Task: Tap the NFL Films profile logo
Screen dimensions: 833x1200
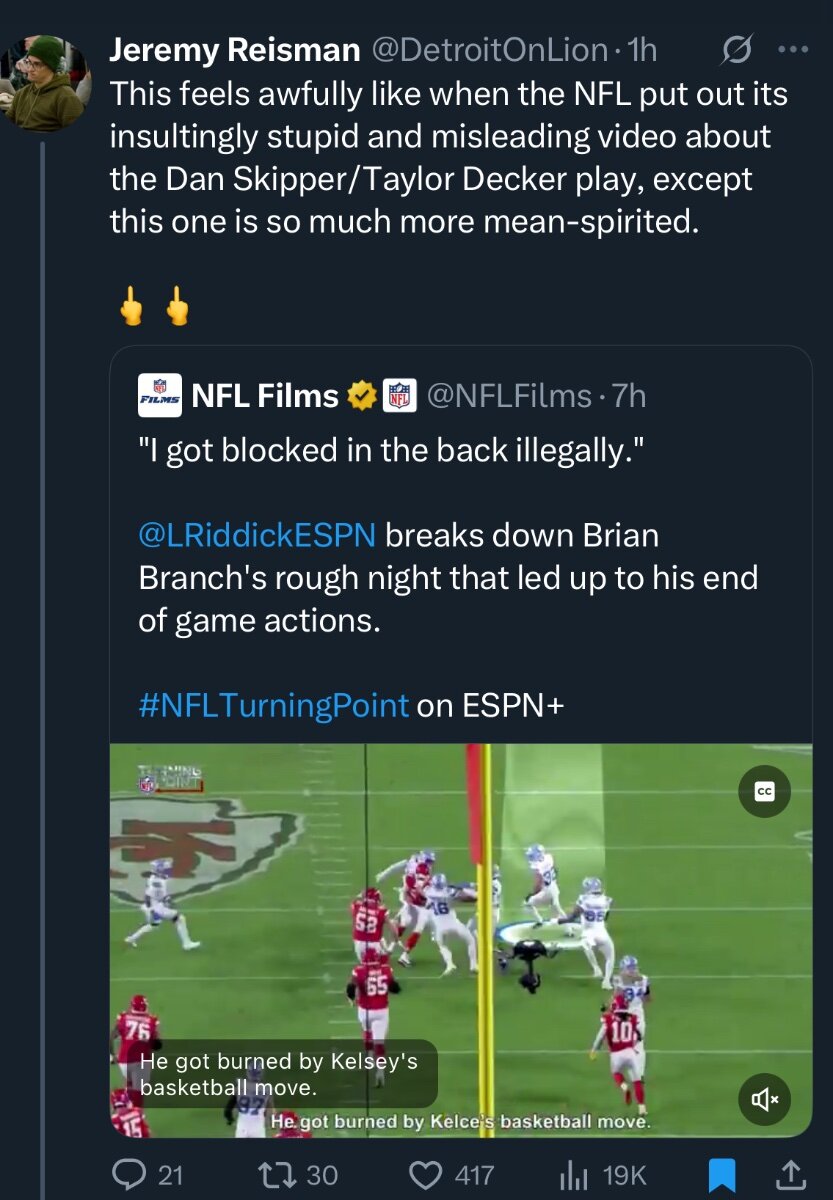Action: pyautogui.click(x=159, y=396)
